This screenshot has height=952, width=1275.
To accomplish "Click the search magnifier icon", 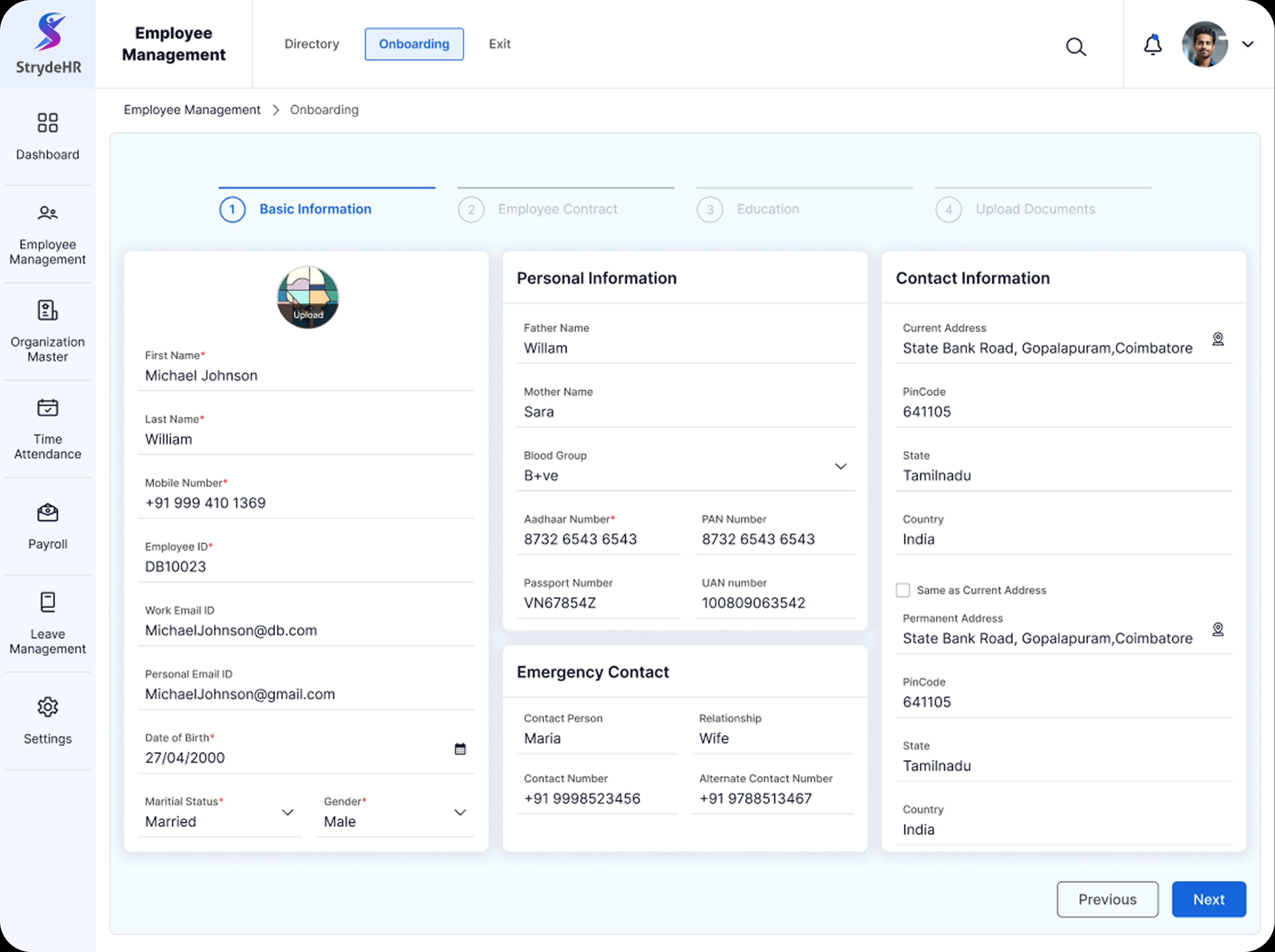I will (1076, 46).
